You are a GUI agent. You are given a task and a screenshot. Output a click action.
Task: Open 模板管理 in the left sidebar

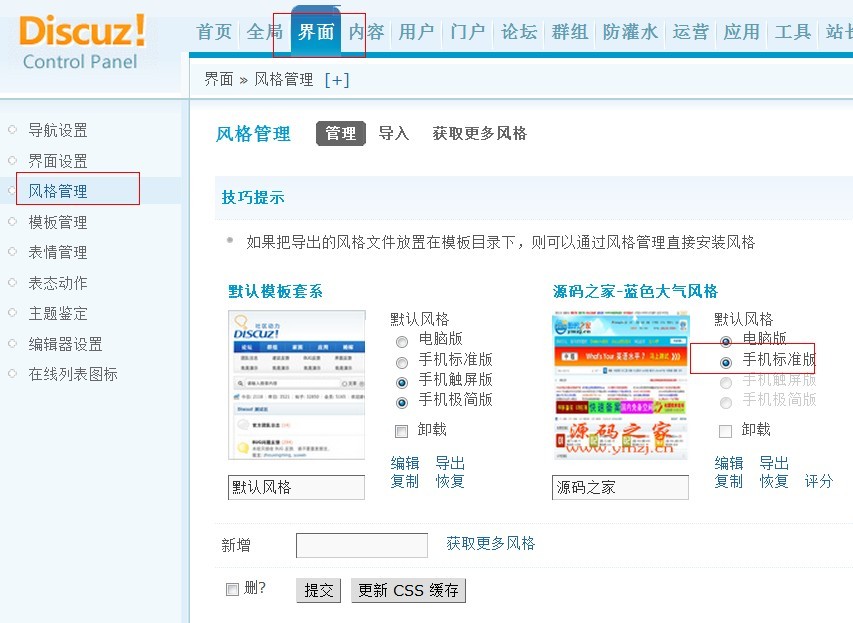58,222
